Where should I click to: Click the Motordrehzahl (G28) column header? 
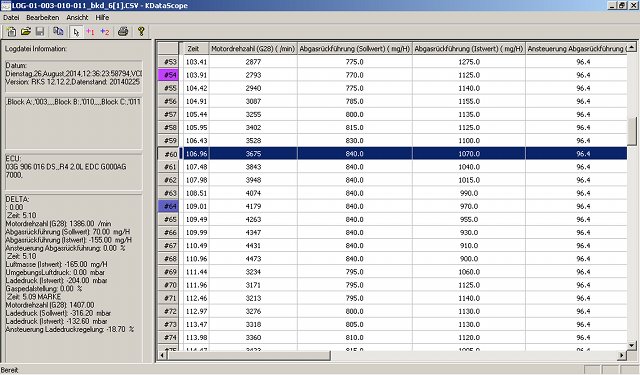pyautogui.click(x=253, y=49)
